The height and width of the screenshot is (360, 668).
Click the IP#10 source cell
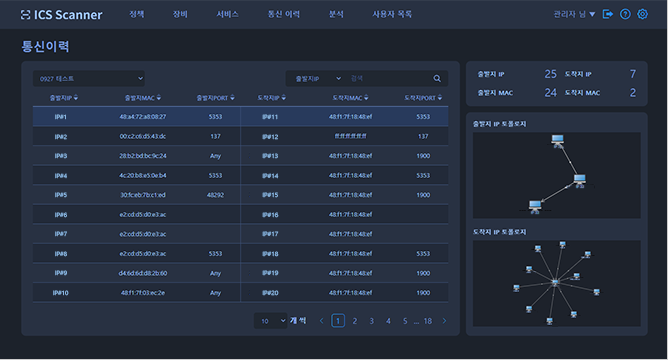60,293
